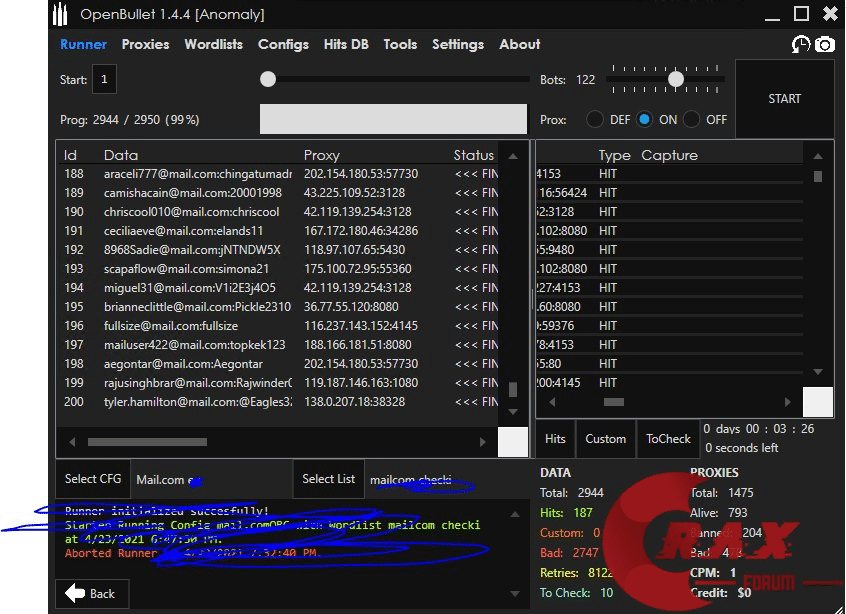846x614 pixels.
Task: Take a screenshot with the camera icon
Action: pos(824,45)
